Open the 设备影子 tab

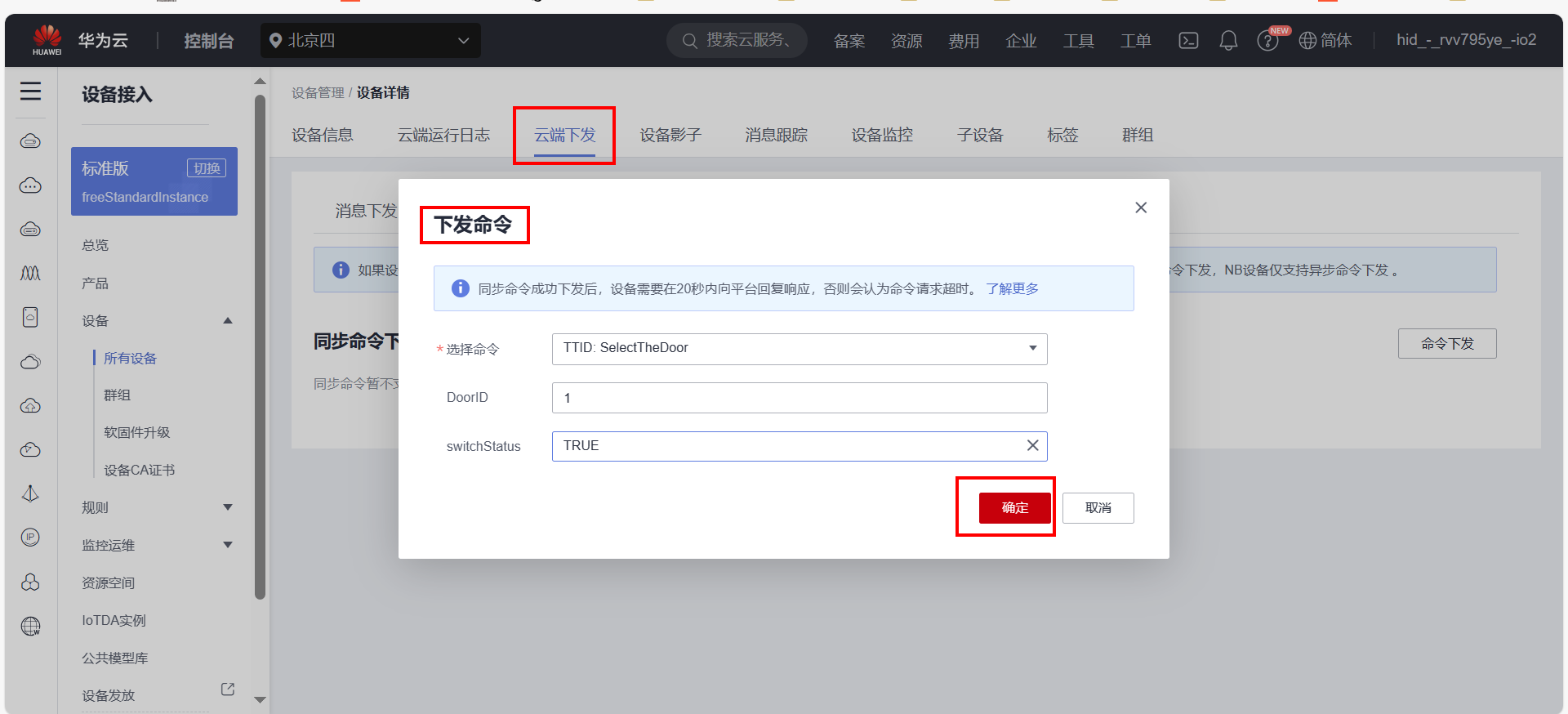(x=670, y=136)
